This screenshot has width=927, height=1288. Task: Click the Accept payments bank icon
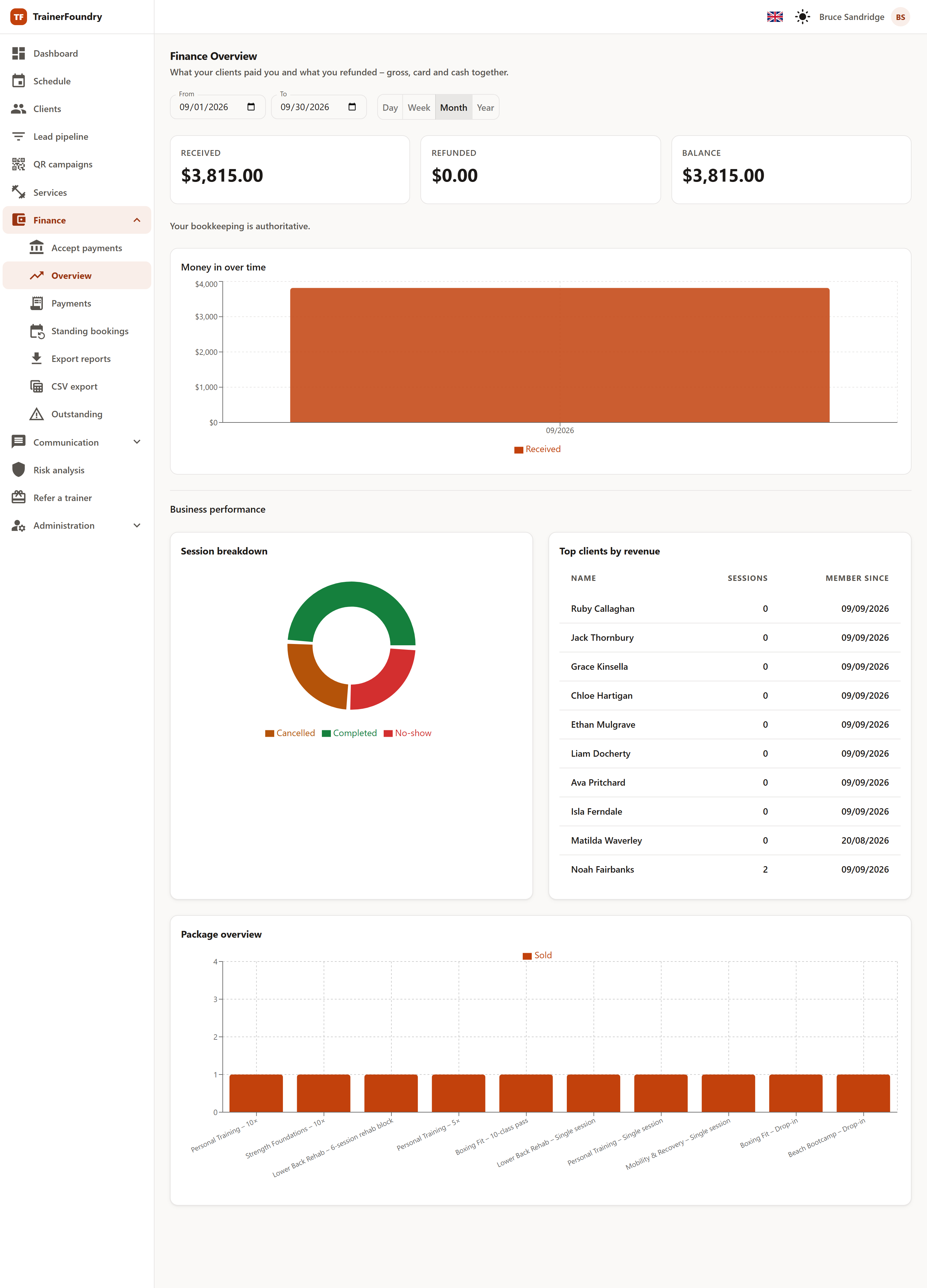click(37, 248)
